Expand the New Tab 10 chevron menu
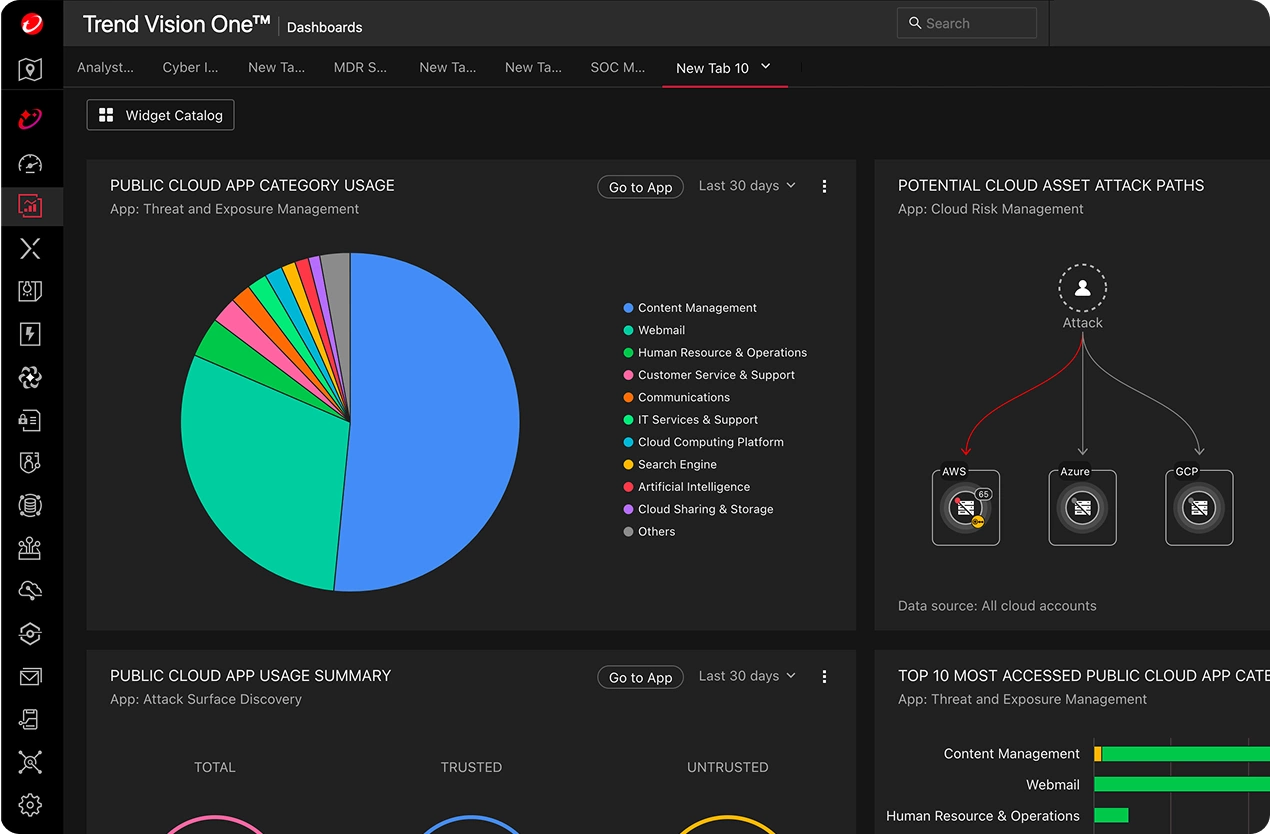Viewport: 1270px width, 834px height. pyautogui.click(x=764, y=67)
